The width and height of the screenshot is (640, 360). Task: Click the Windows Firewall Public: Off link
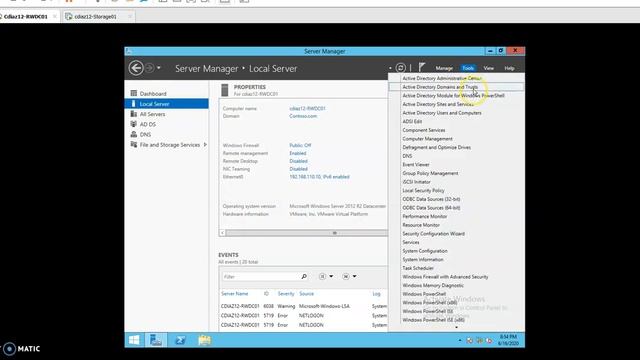coord(300,145)
